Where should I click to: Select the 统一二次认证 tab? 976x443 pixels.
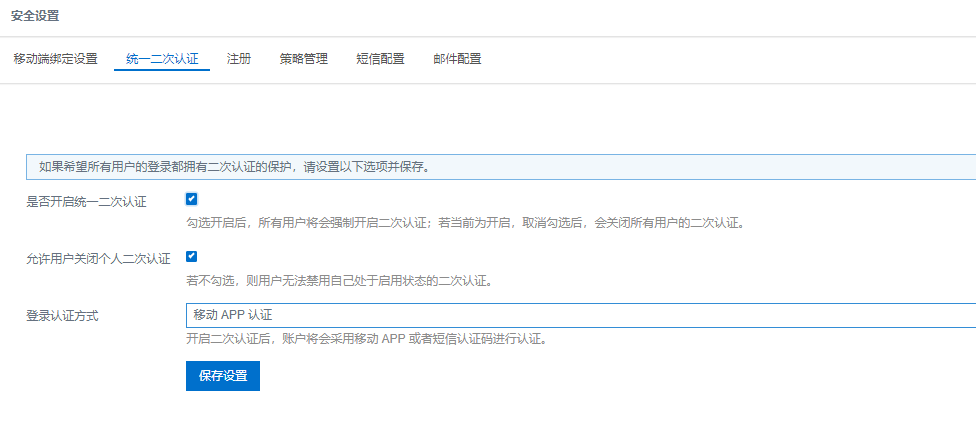(162, 59)
